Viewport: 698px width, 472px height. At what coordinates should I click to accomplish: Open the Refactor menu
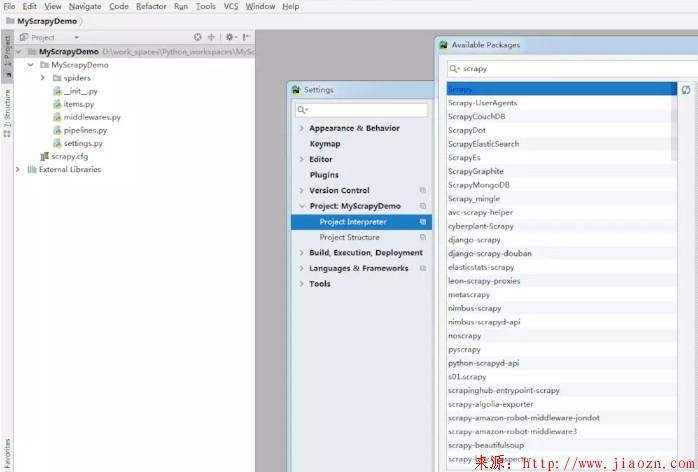(x=151, y=6)
